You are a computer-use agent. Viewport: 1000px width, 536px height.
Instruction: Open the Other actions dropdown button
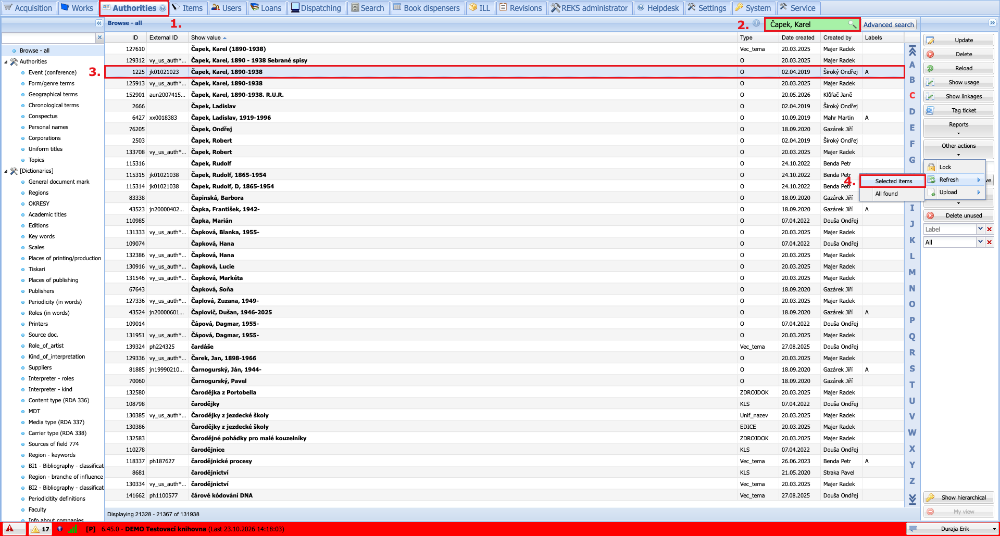pos(959,149)
